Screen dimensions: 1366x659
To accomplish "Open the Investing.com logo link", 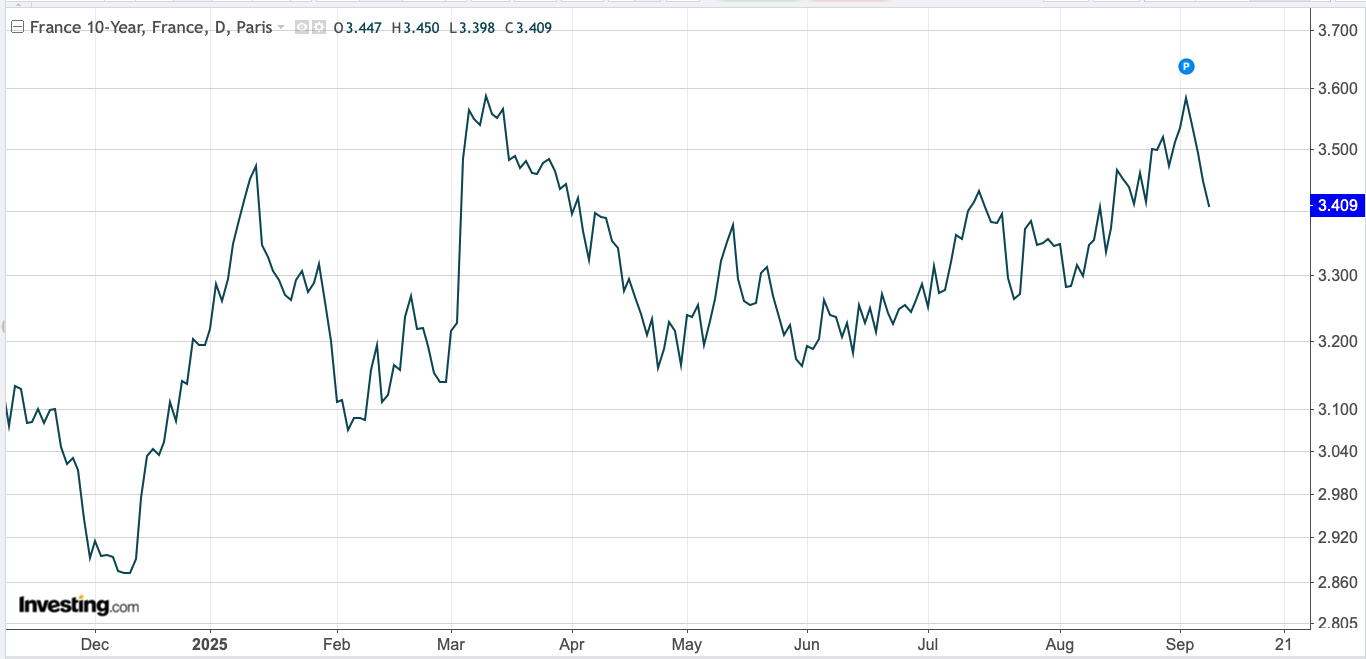I will tap(78, 605).
